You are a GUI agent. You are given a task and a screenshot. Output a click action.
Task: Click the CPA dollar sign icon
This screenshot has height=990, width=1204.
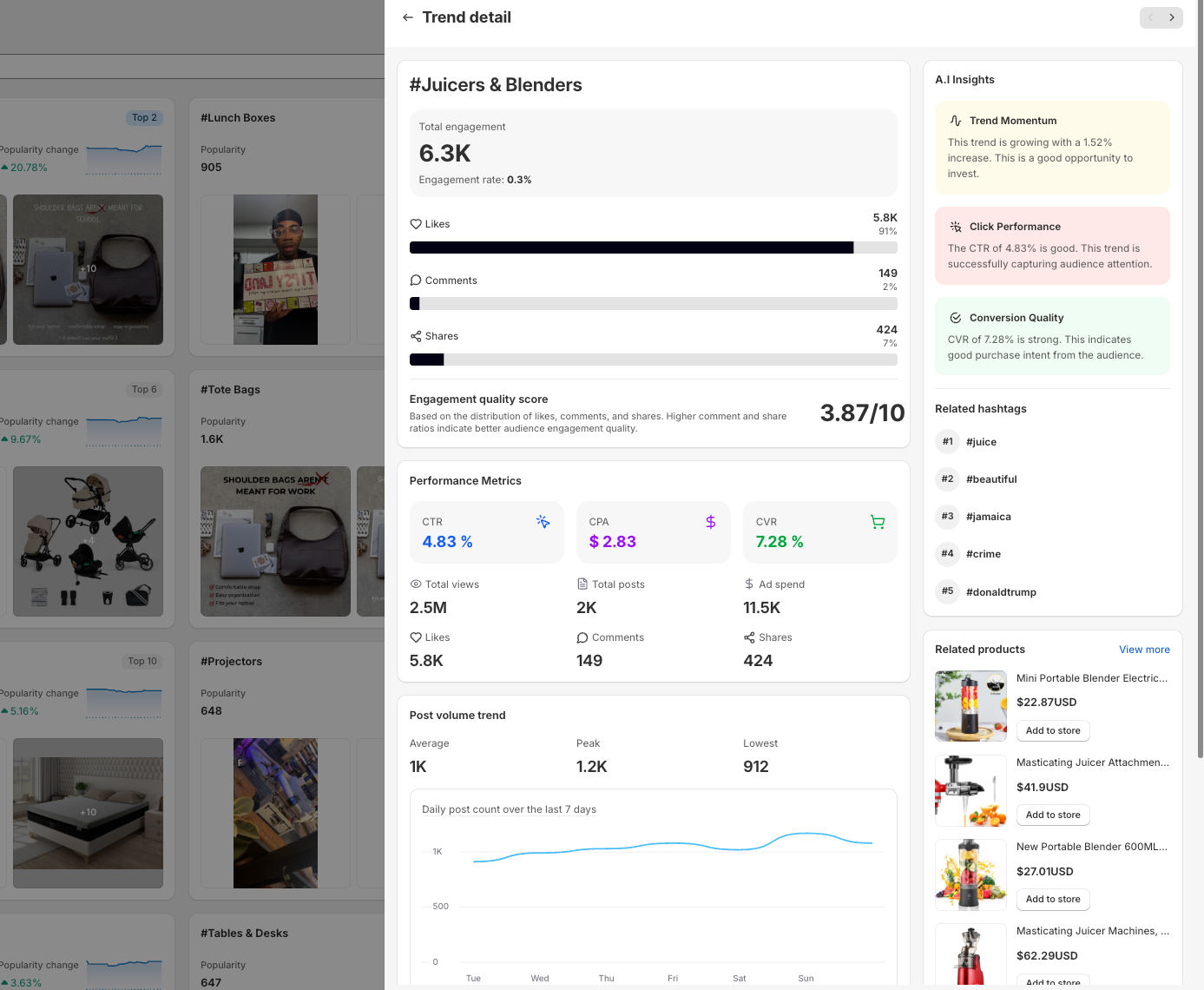click(710, 522)
